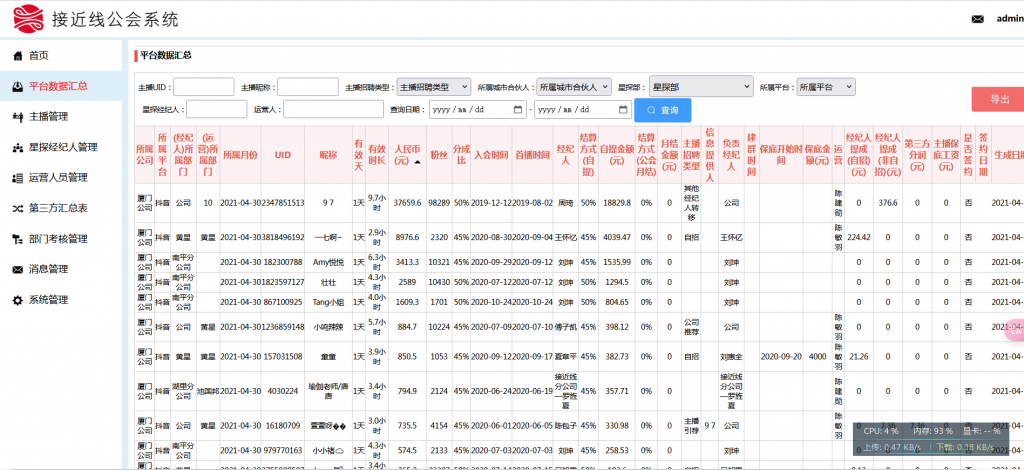This screenshot has width=1024, height=470.
Task: Click UID cell 4030224
Action: coord(283,391)
